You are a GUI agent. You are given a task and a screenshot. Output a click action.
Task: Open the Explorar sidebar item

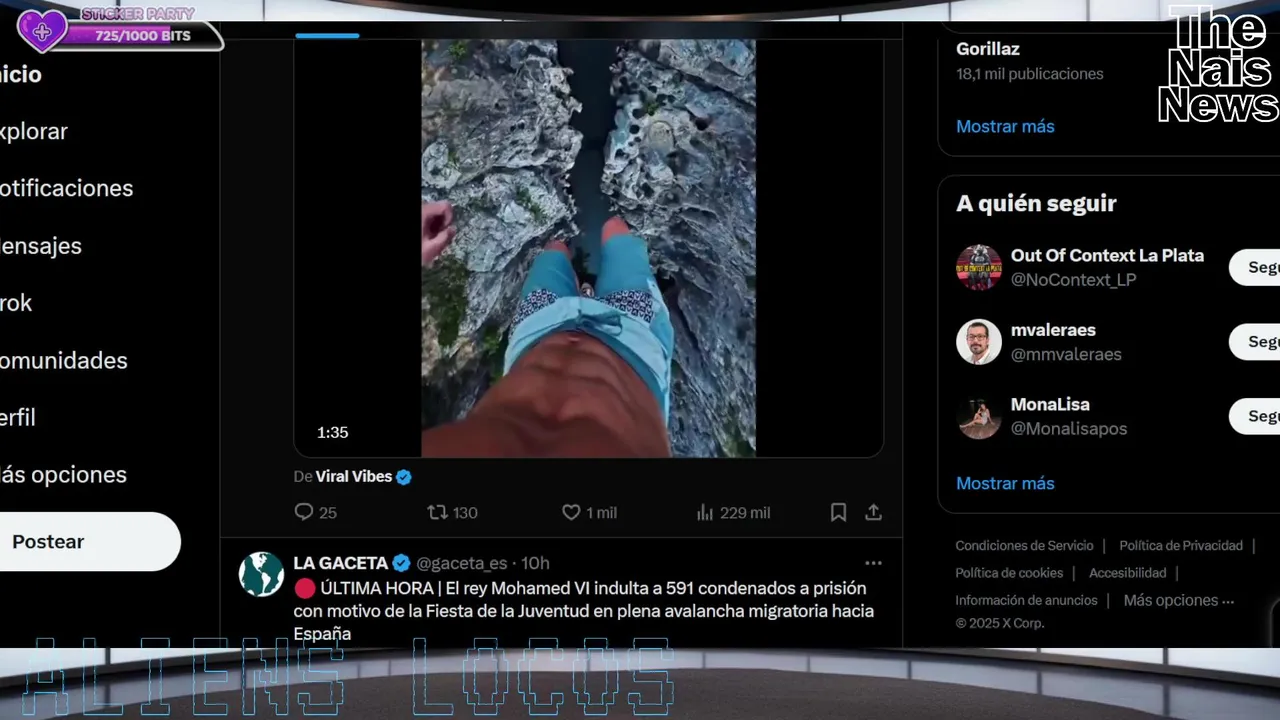tap(34, 131)
